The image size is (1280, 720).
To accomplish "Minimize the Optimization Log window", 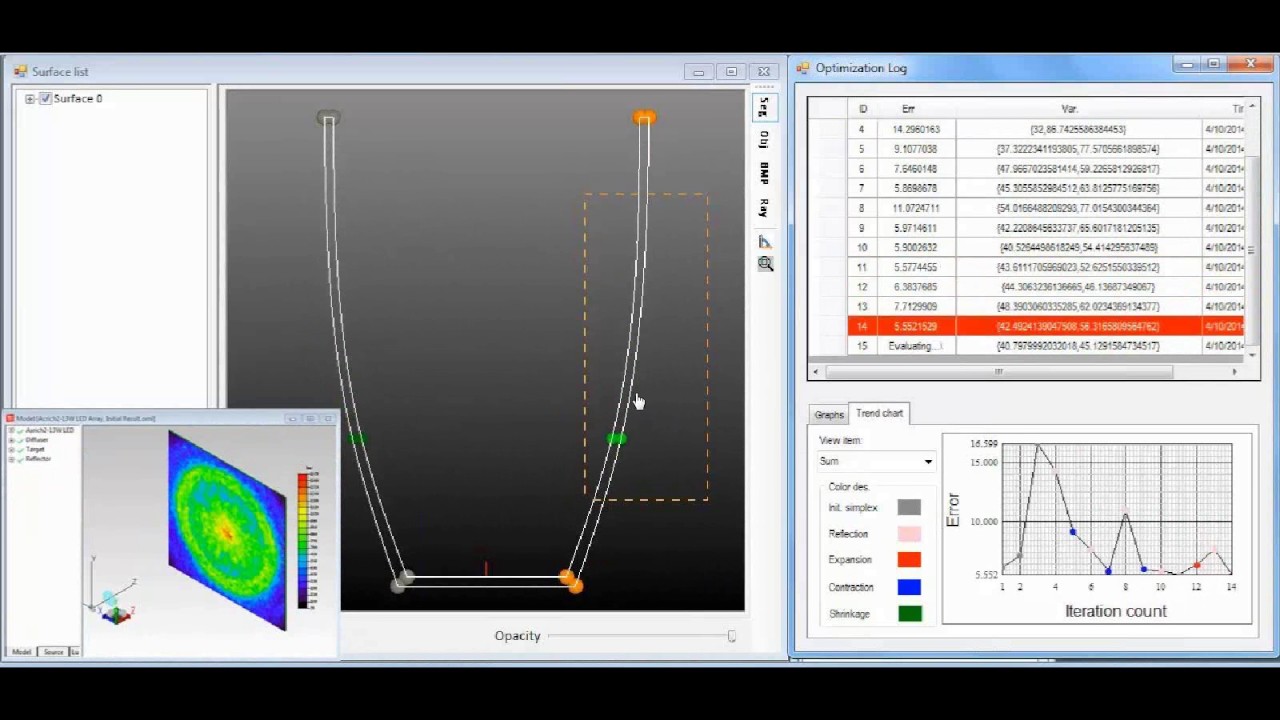I will pyautogui.click(x=1186, y=65).
